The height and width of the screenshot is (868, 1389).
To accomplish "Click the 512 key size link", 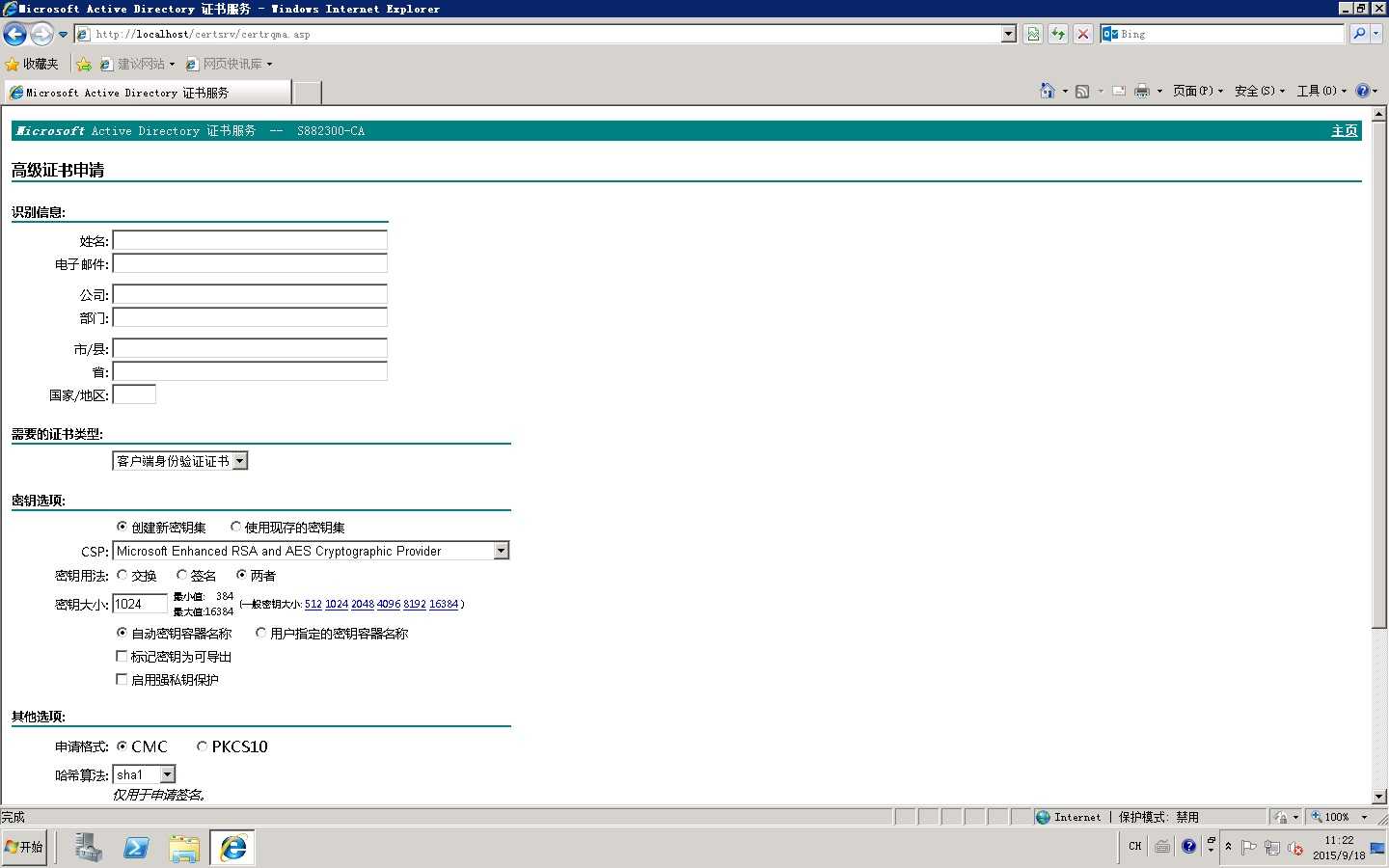I will coord(313,604).
